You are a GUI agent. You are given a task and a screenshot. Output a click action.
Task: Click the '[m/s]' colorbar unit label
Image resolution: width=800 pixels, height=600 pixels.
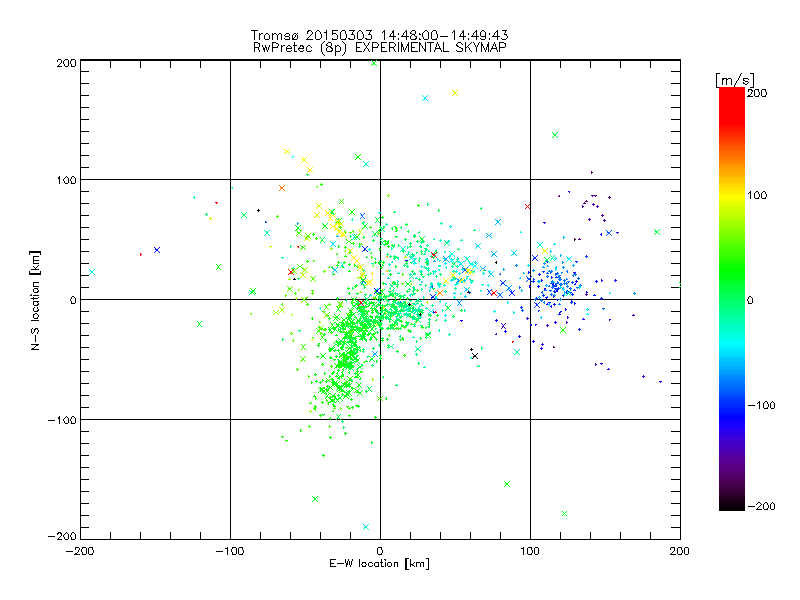tap(734, 80)
